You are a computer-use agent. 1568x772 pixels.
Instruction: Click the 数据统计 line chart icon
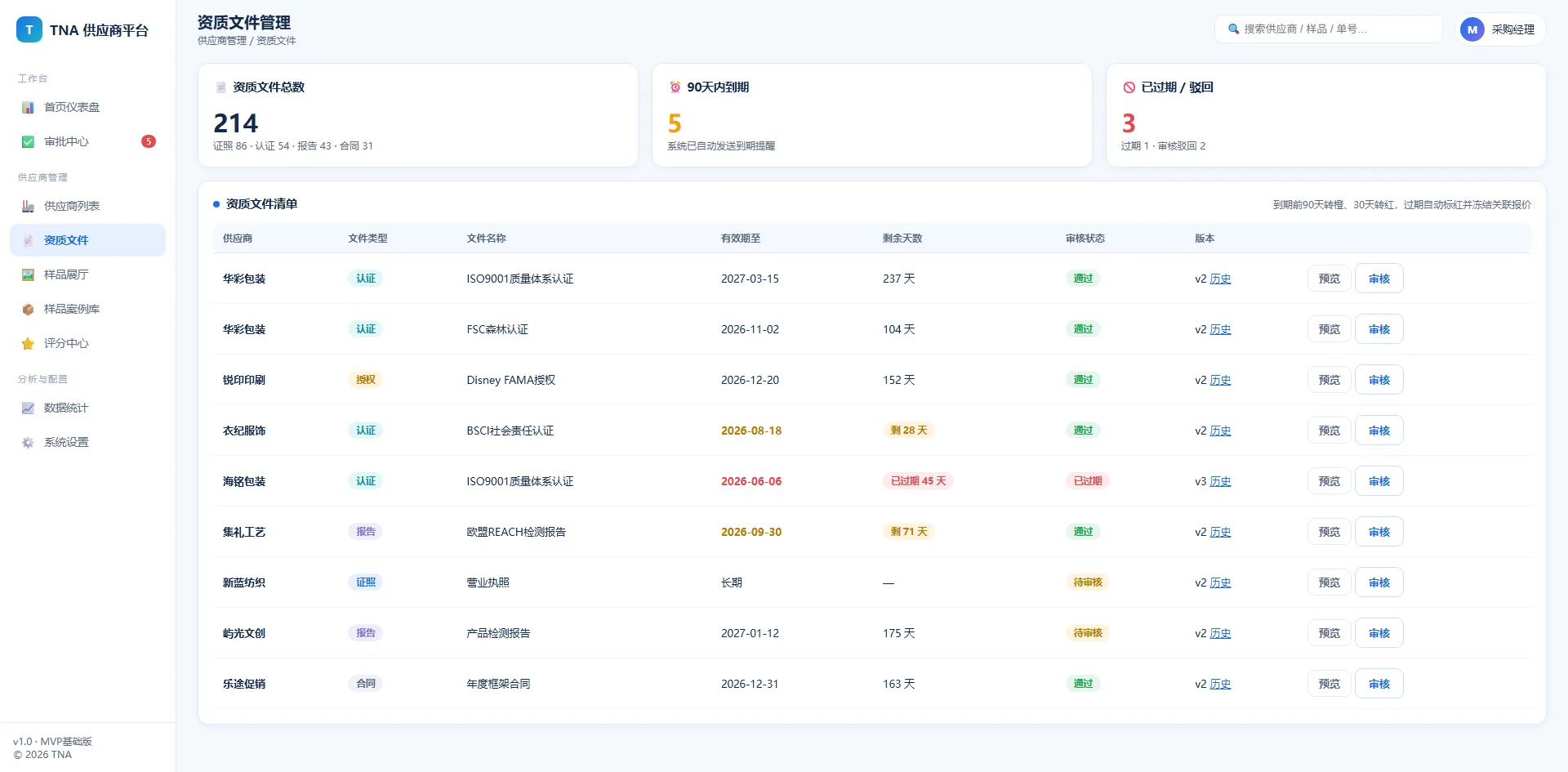click(28, 408)
